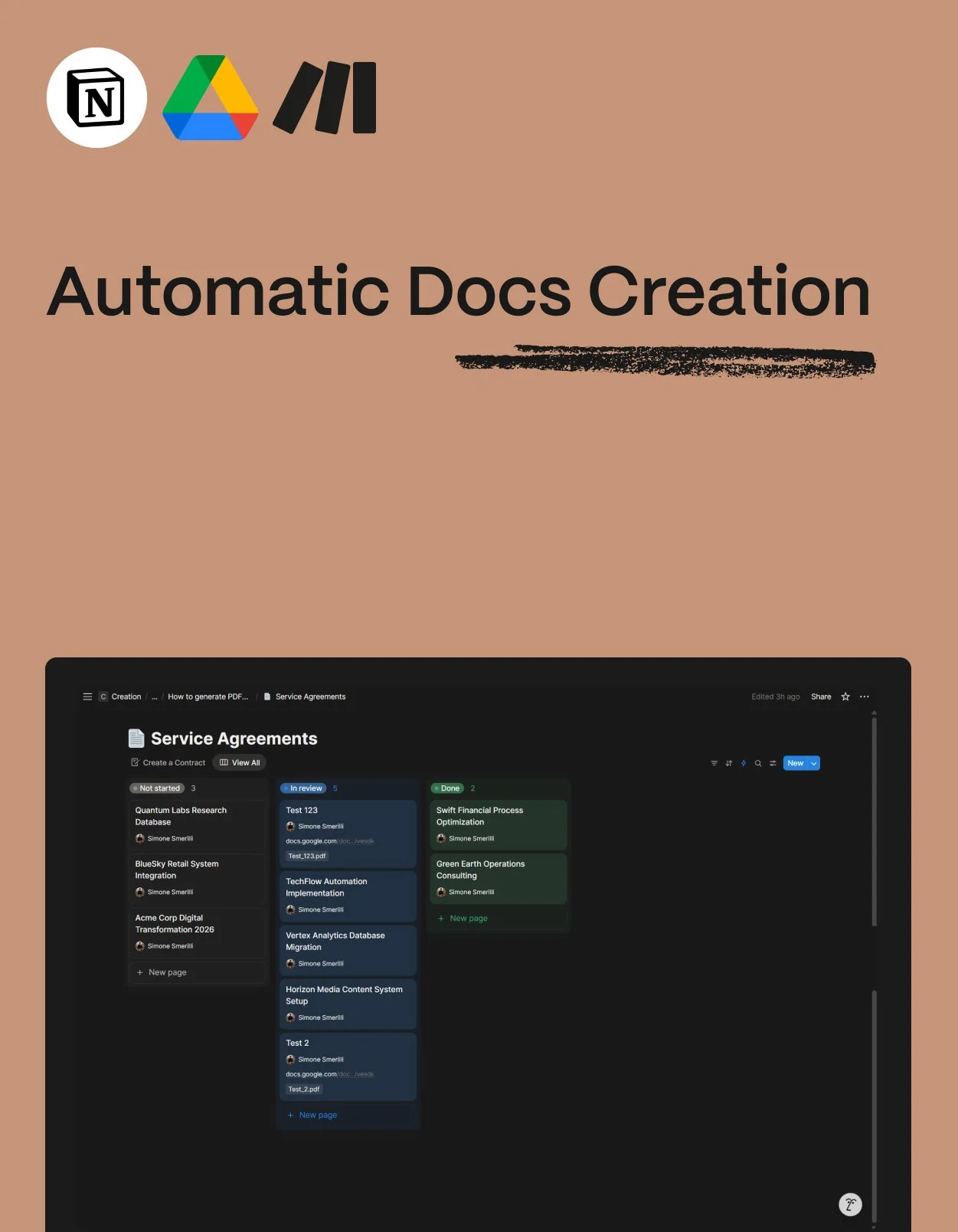Add New page under Done
958x1232 pixels.
coord(499,918)
